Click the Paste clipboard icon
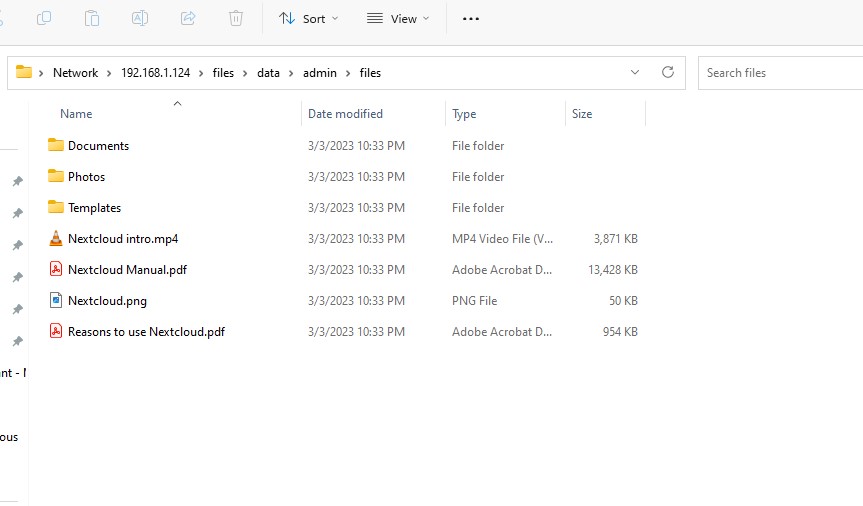863x506 pixels. 92,18
